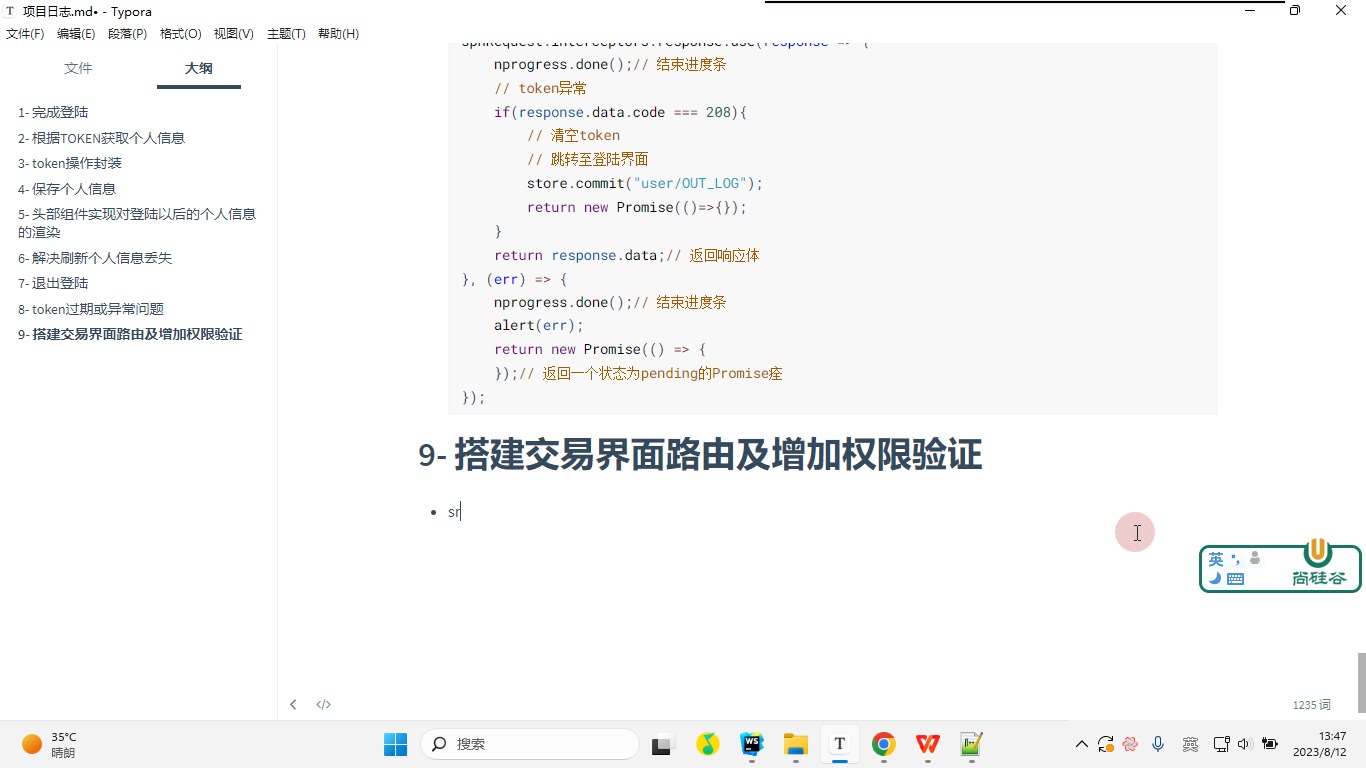Click the battery tray icon
The height and width of the screenshot is (768, 1366).
coord(1270,744)
